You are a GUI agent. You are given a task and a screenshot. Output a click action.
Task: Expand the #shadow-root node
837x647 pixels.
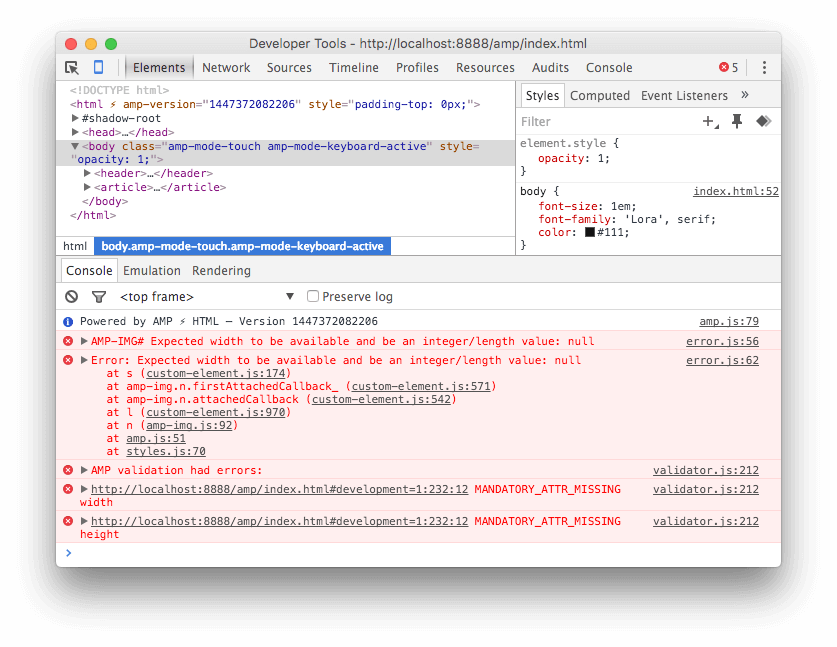pos(75,118)
